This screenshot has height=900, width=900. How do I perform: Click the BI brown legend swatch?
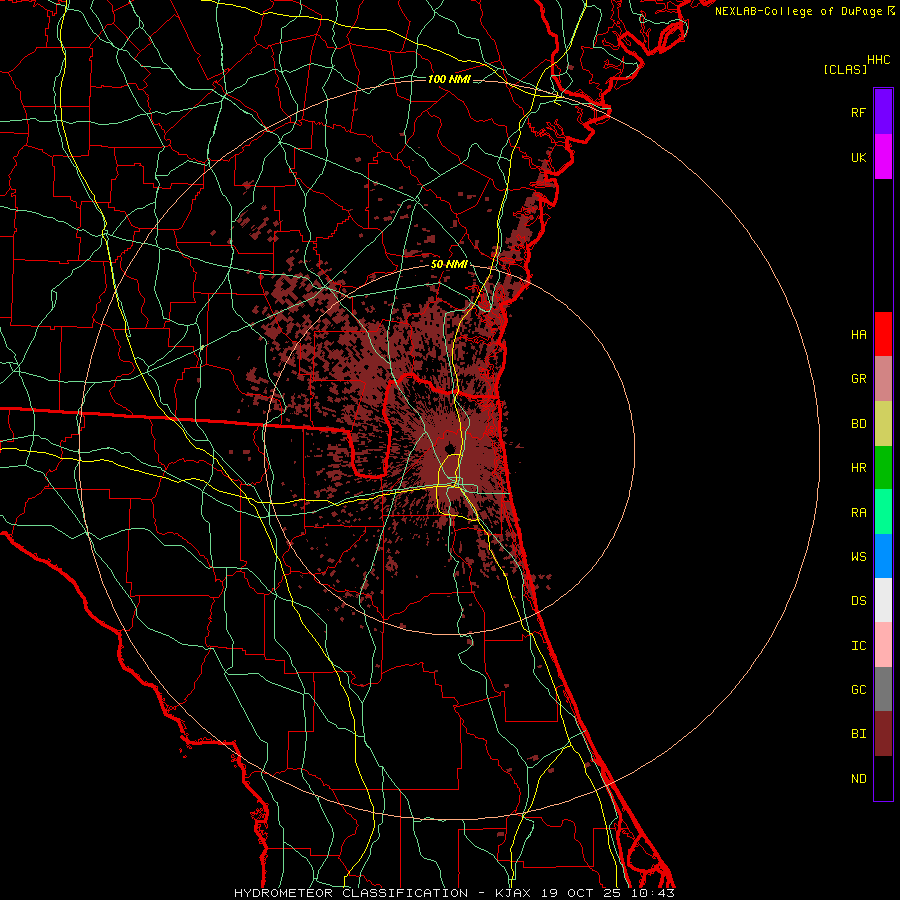[883, 734]
